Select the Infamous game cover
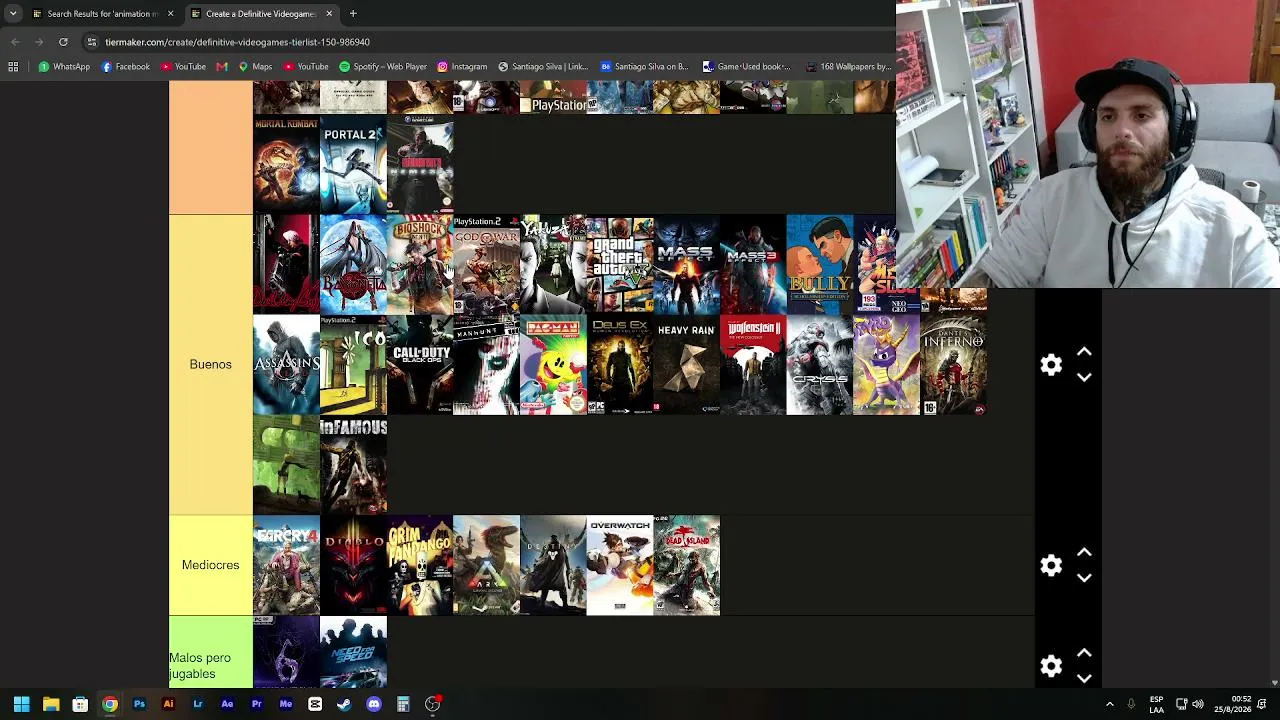1280x720 pixels. (353, 465)
